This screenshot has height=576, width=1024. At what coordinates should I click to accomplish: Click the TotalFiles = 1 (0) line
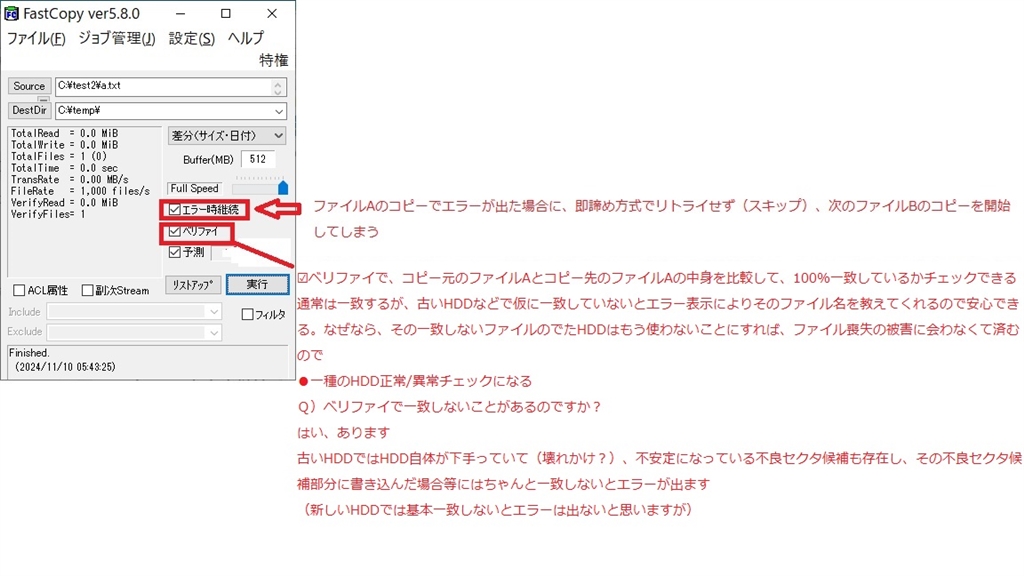[59, 157]
